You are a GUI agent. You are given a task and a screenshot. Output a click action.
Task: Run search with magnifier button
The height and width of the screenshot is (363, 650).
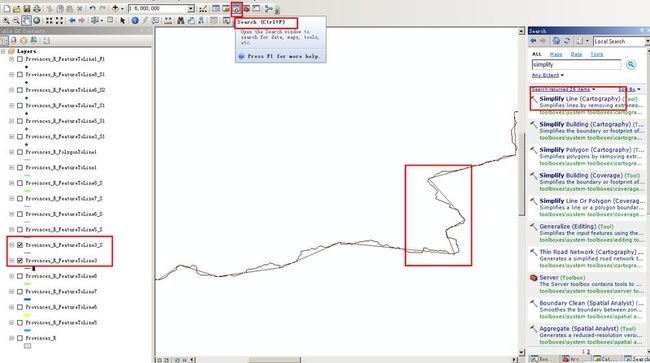click(631, 64)
